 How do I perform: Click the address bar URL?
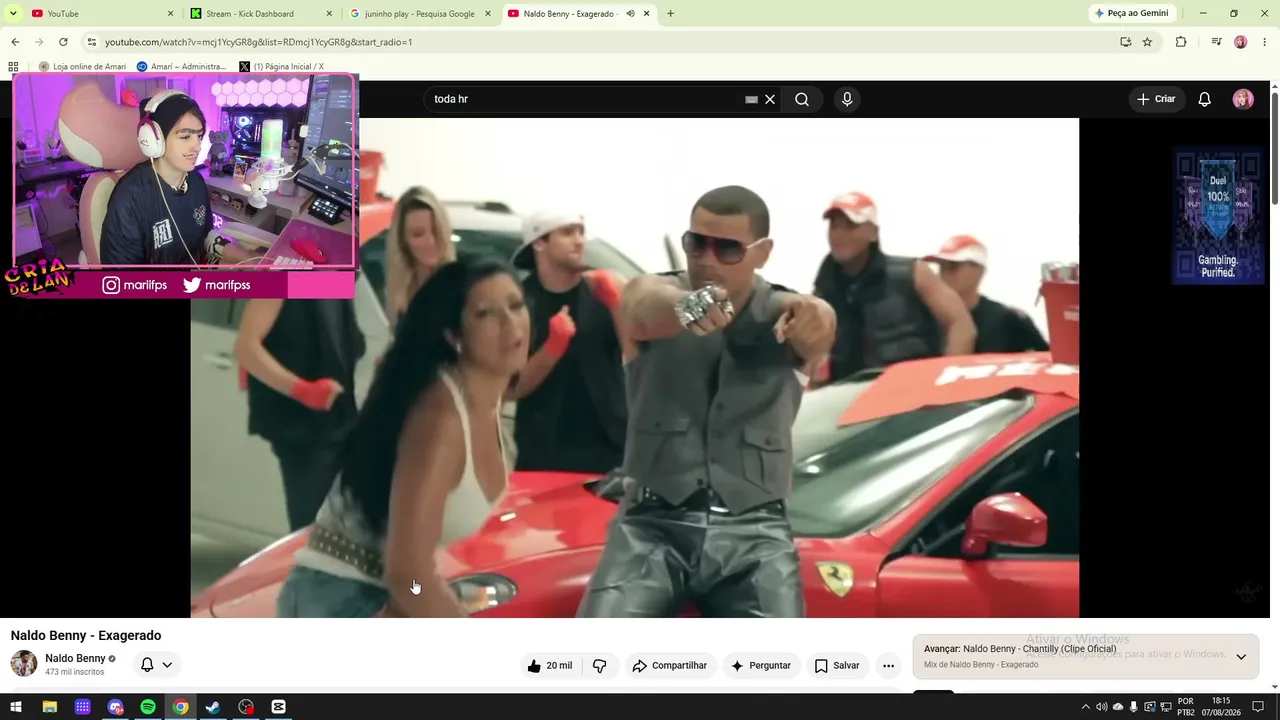(258, 42)
